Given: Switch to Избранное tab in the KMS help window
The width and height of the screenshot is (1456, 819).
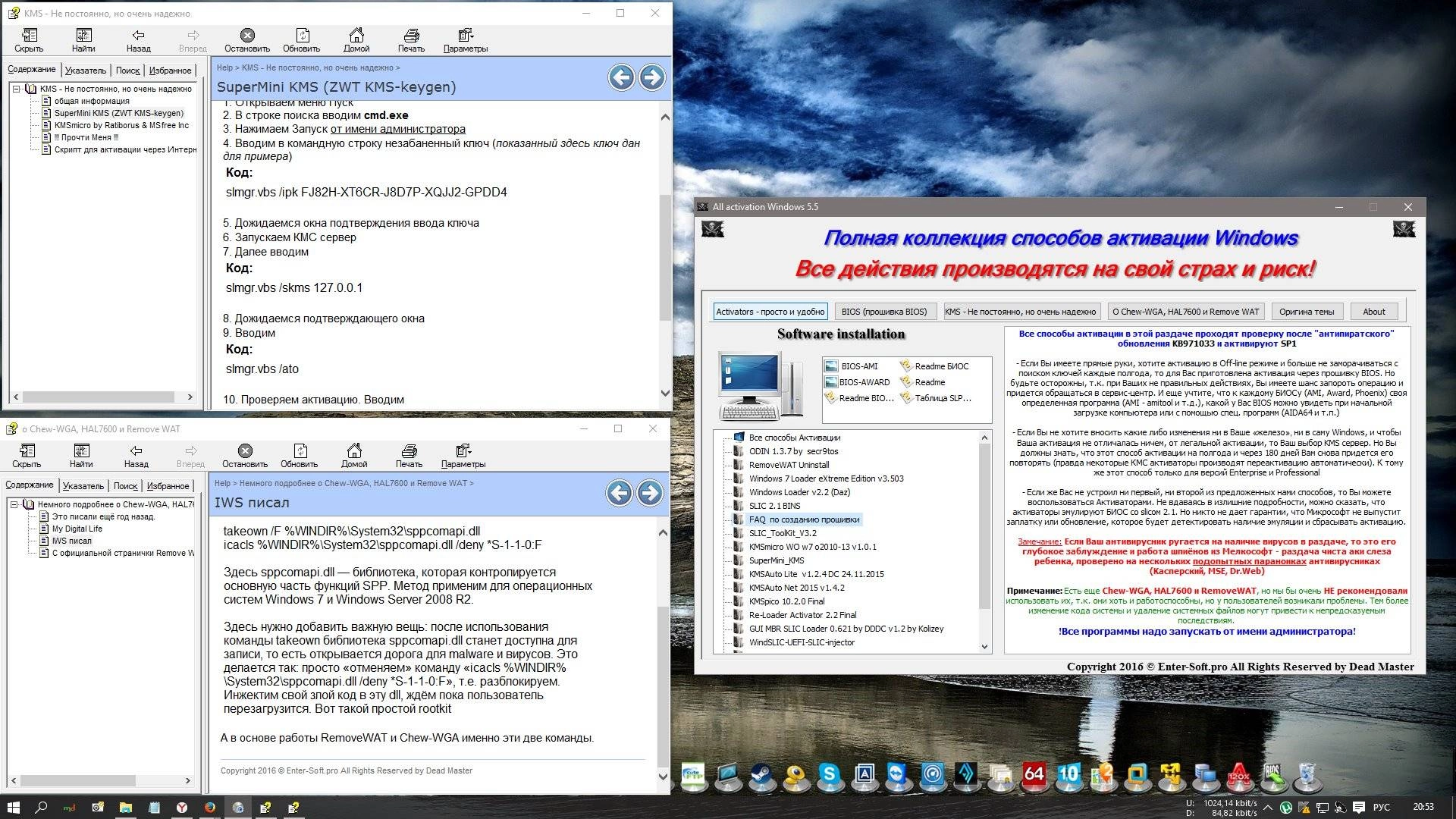Looking at the screenshot, I should click(x=170, y=71).
